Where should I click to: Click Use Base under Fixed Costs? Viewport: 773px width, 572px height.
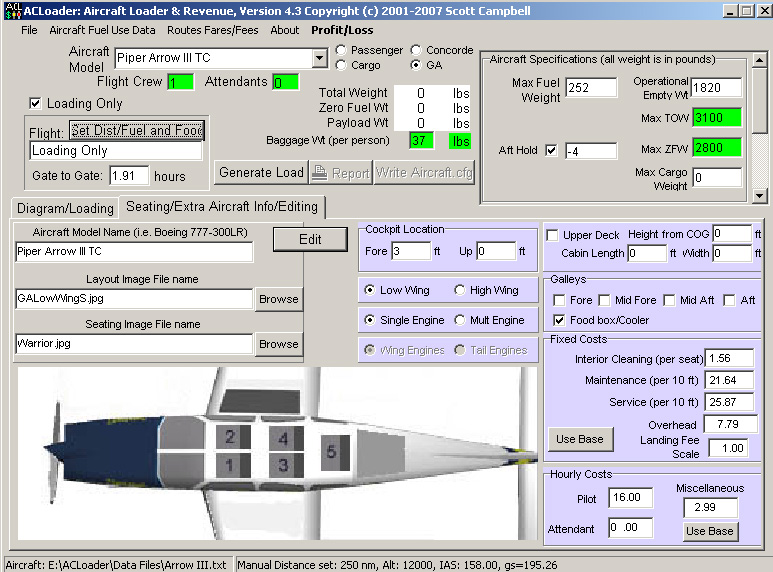580,439
